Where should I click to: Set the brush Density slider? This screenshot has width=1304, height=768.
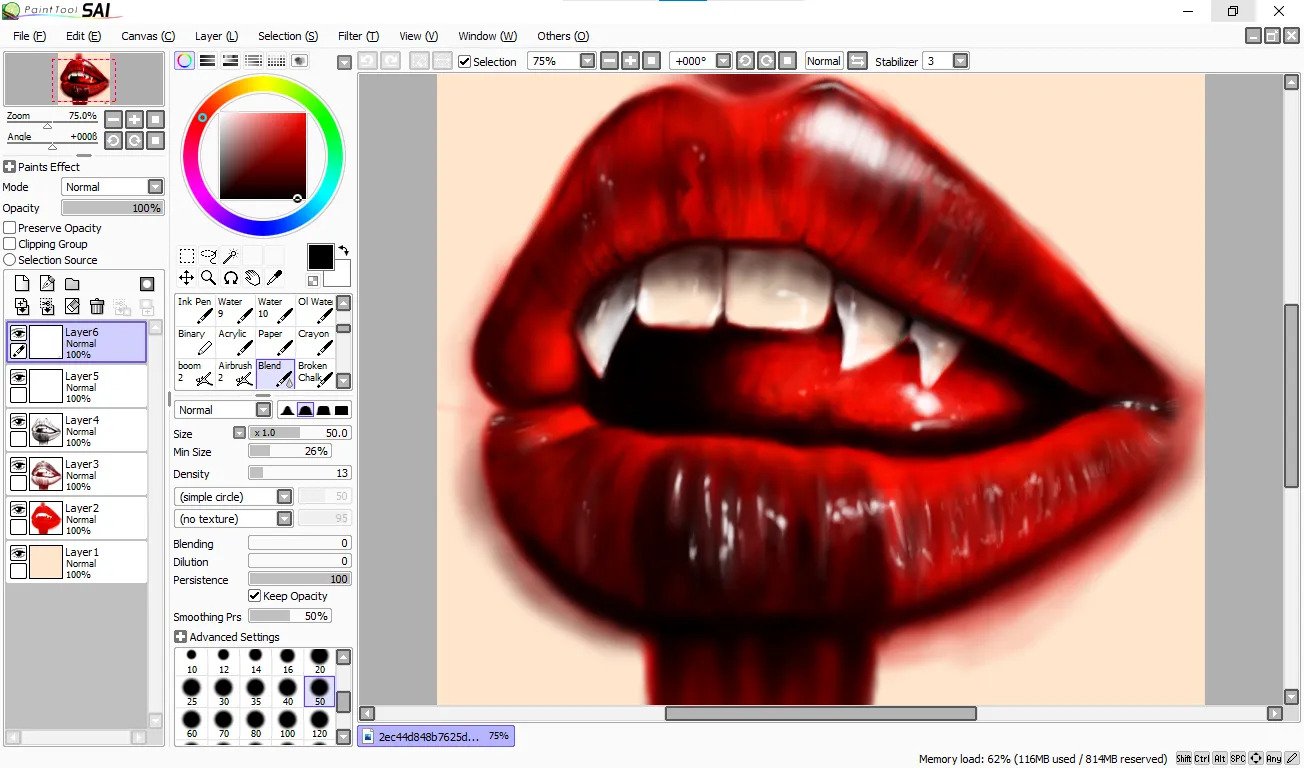(x=299, y=473)
